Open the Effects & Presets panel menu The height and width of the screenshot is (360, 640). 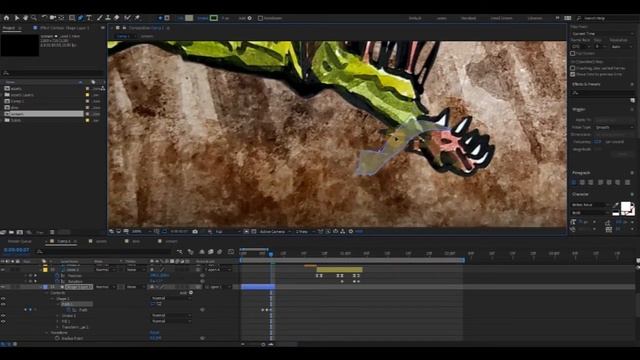coord(632,84)
